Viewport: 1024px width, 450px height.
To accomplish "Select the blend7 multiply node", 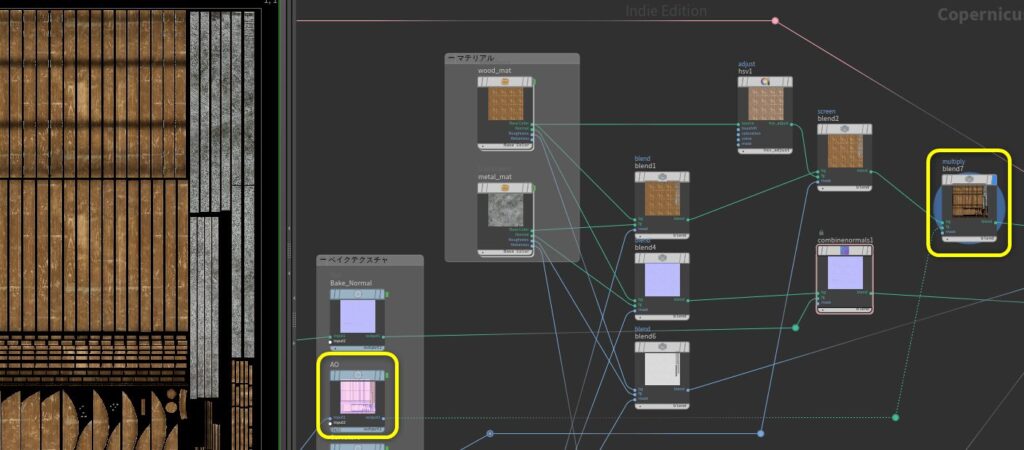I will pos(968,205).
